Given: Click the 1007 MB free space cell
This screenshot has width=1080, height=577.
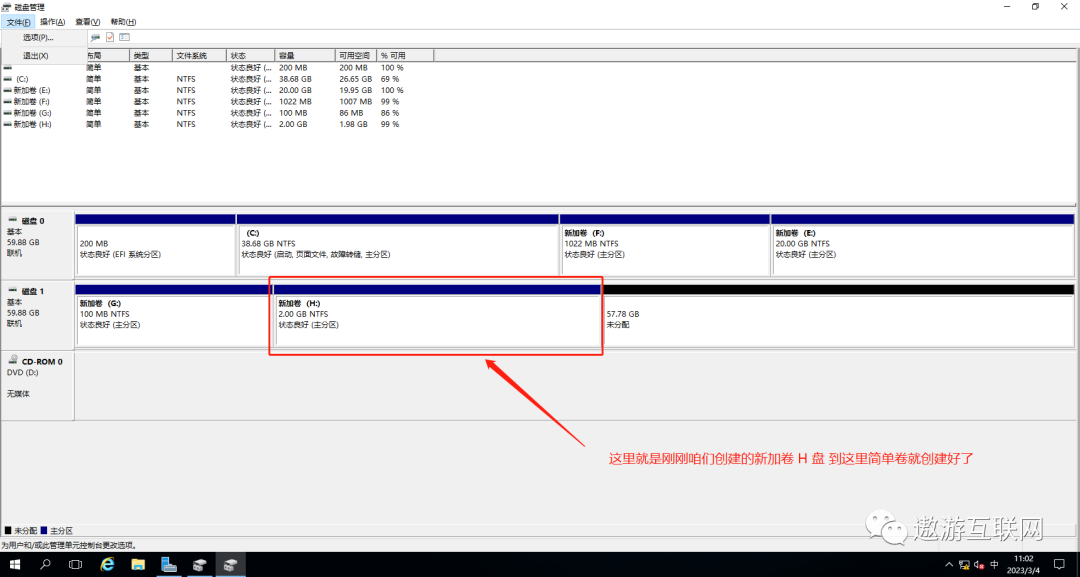Looking at the screenshot, I should click(353, 101).
